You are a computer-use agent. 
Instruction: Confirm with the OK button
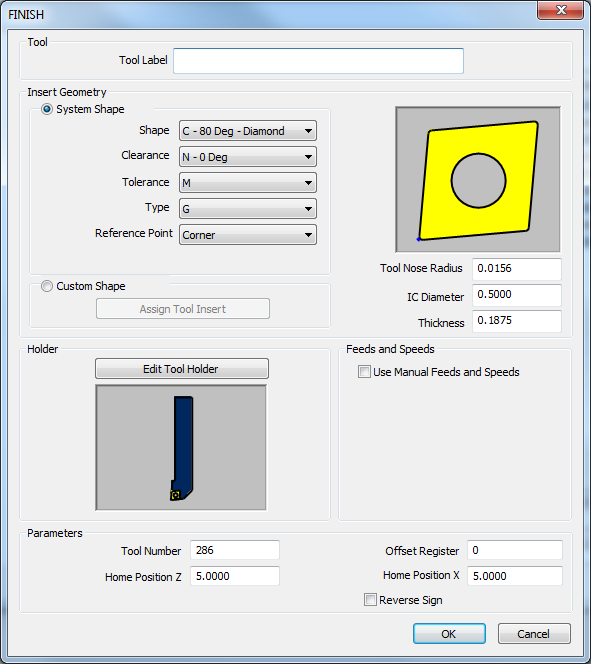[x=449, y=634]
